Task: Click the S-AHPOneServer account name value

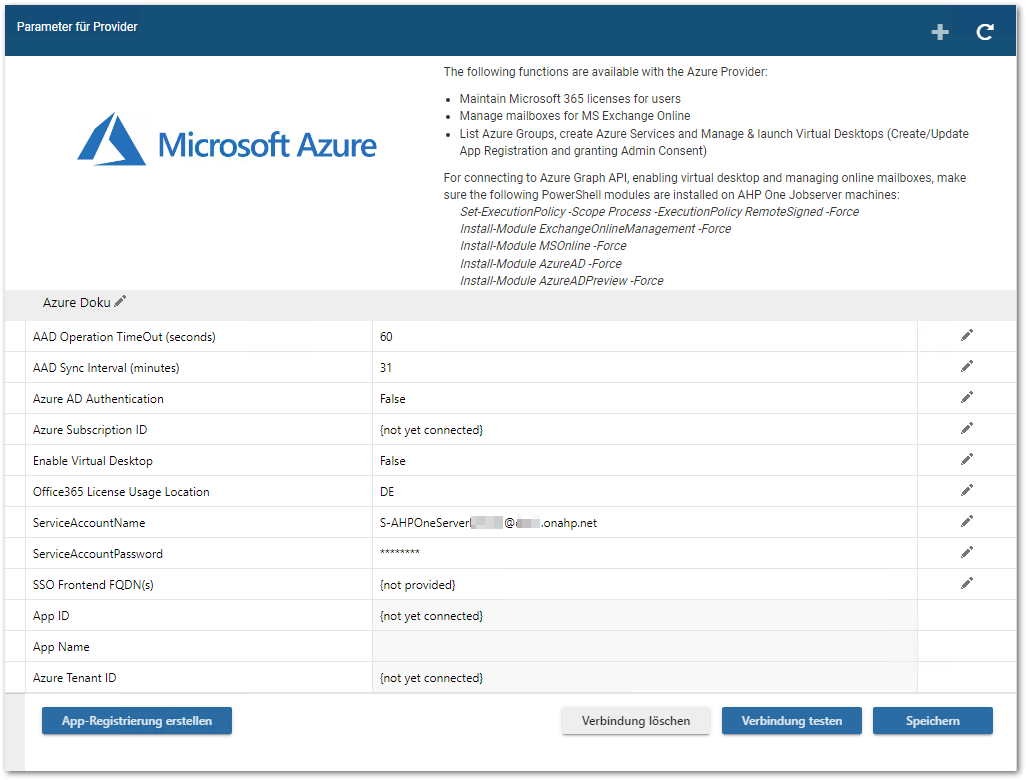Action: coord(488,523)
